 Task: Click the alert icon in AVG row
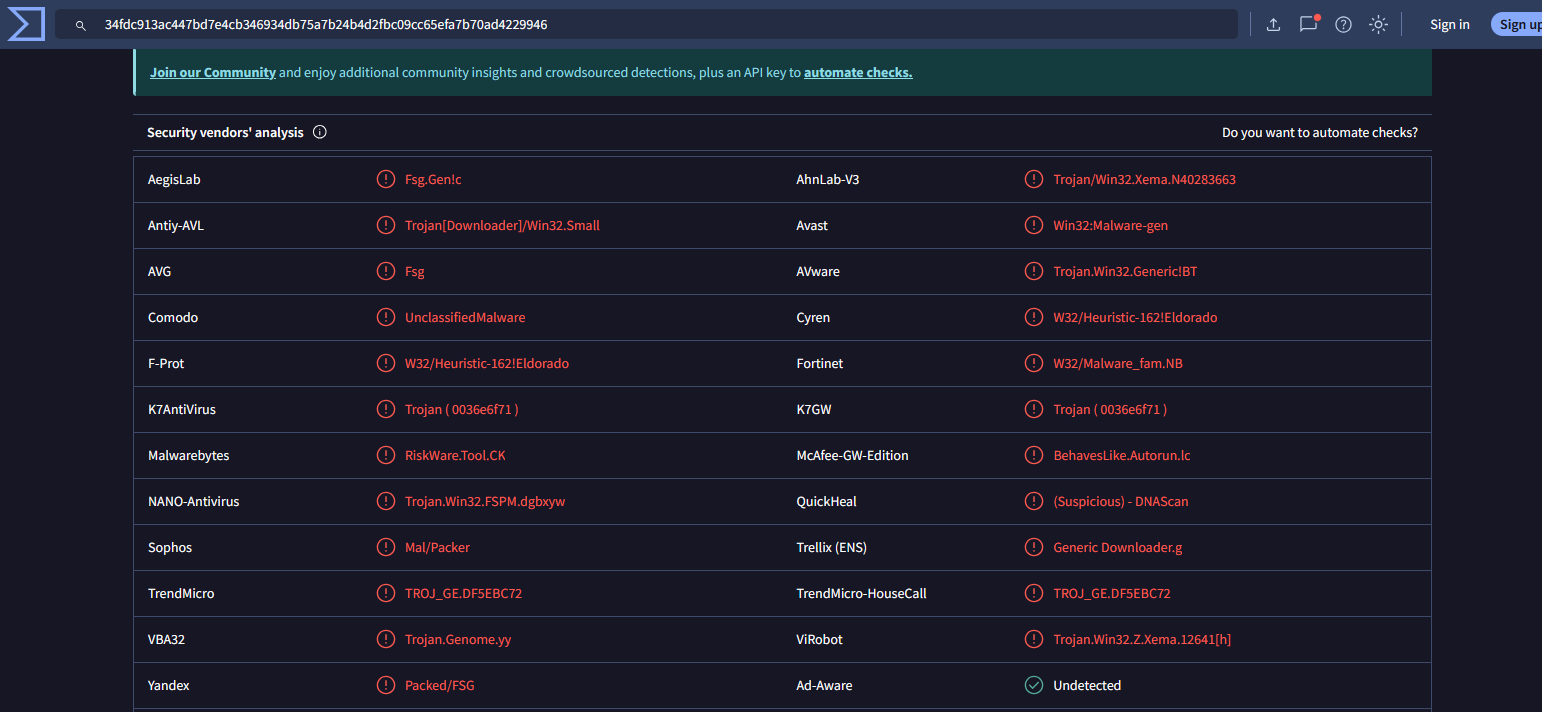[x=385, y=271]
